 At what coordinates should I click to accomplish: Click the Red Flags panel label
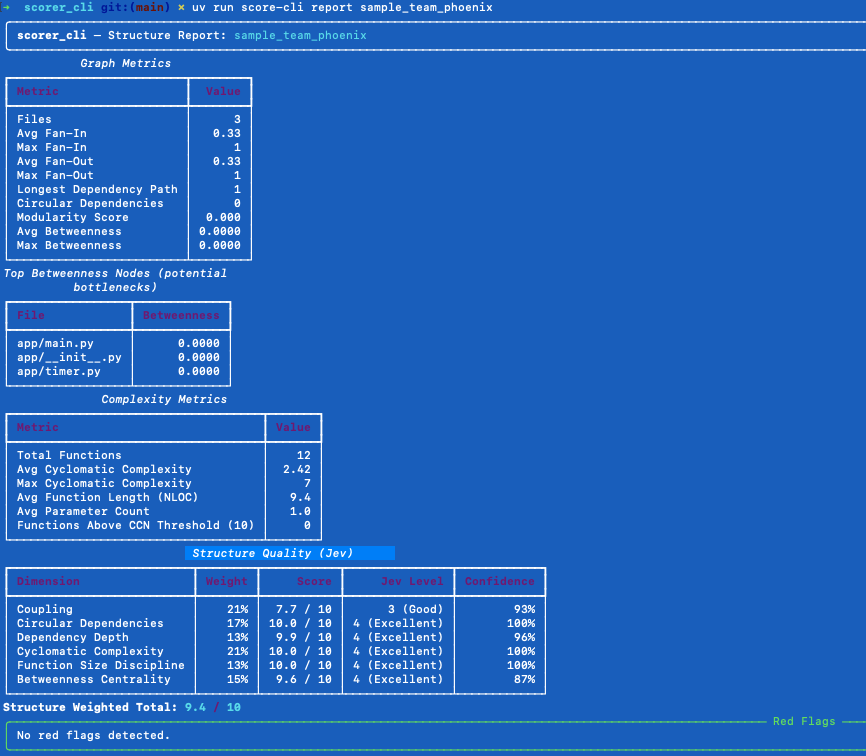[x=804, y=721]
